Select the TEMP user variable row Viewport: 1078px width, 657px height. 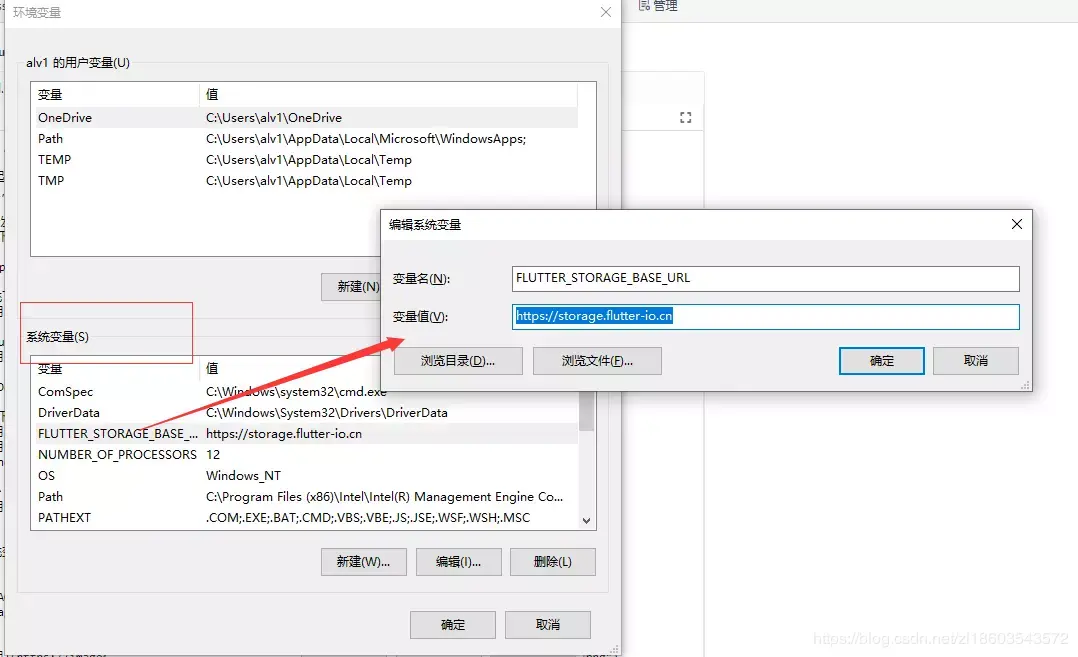[x=307, y=159]
